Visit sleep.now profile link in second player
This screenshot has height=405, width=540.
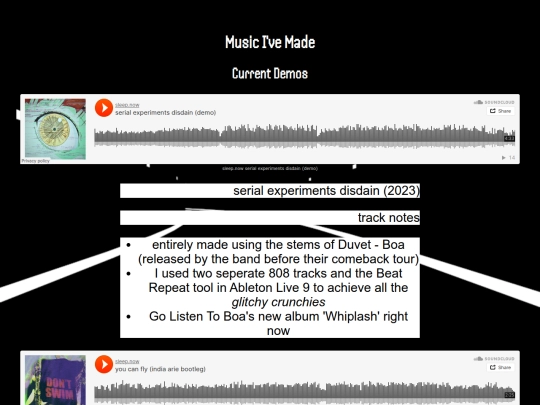tap(127, 361)
